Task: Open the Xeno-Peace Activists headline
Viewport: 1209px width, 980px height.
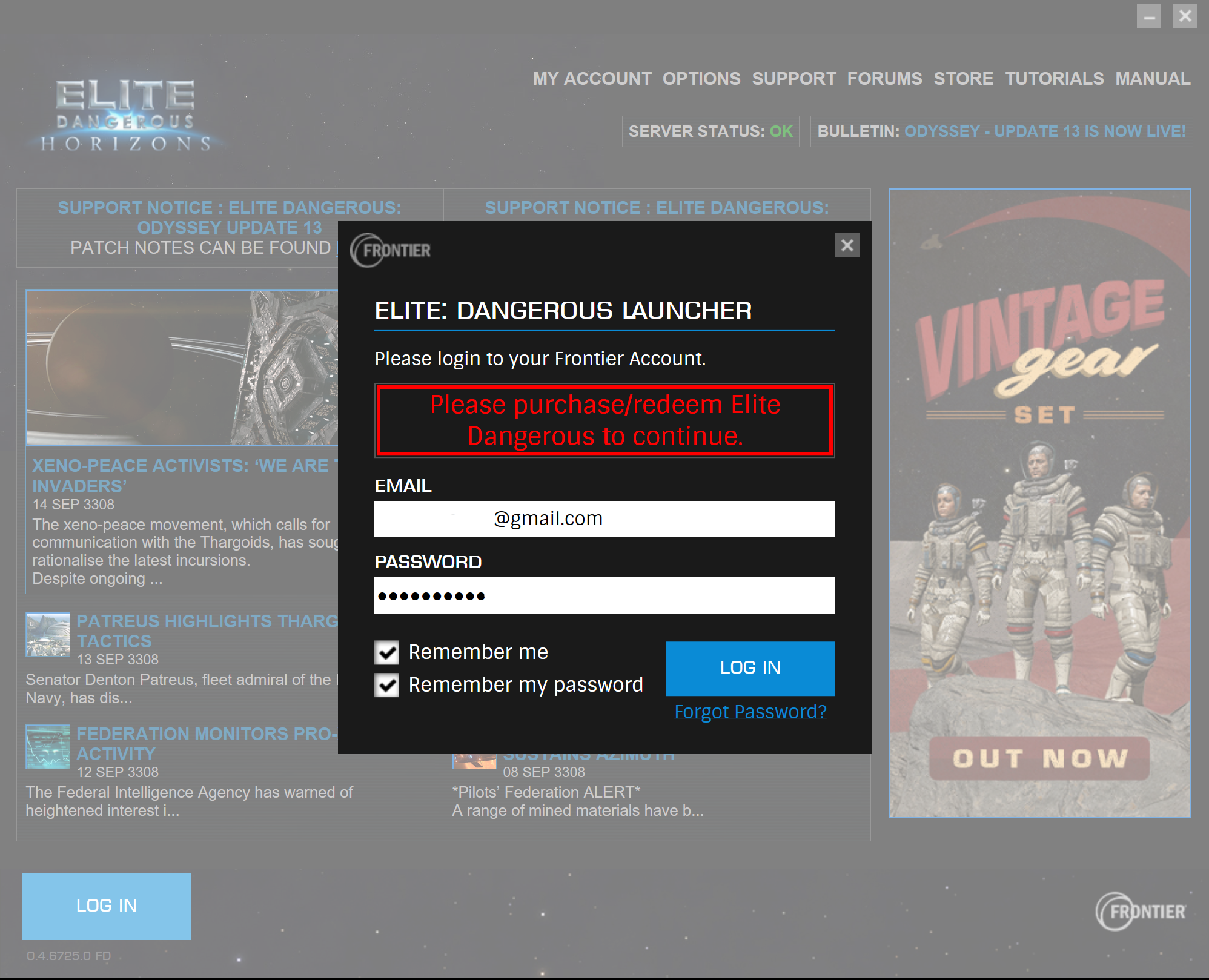Action: click(x=184, y=475)
